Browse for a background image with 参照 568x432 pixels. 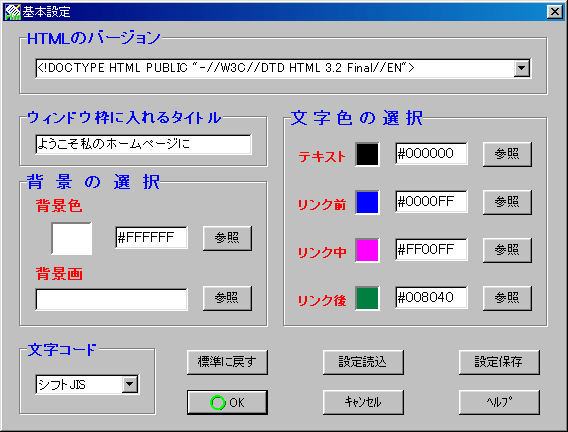click(227, 298)
